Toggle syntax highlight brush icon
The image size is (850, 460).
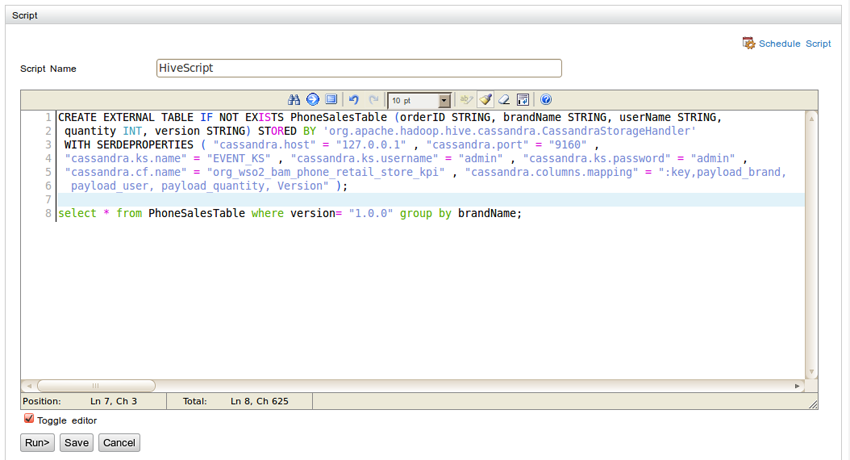pyautogui.click(x=486, y=100)
